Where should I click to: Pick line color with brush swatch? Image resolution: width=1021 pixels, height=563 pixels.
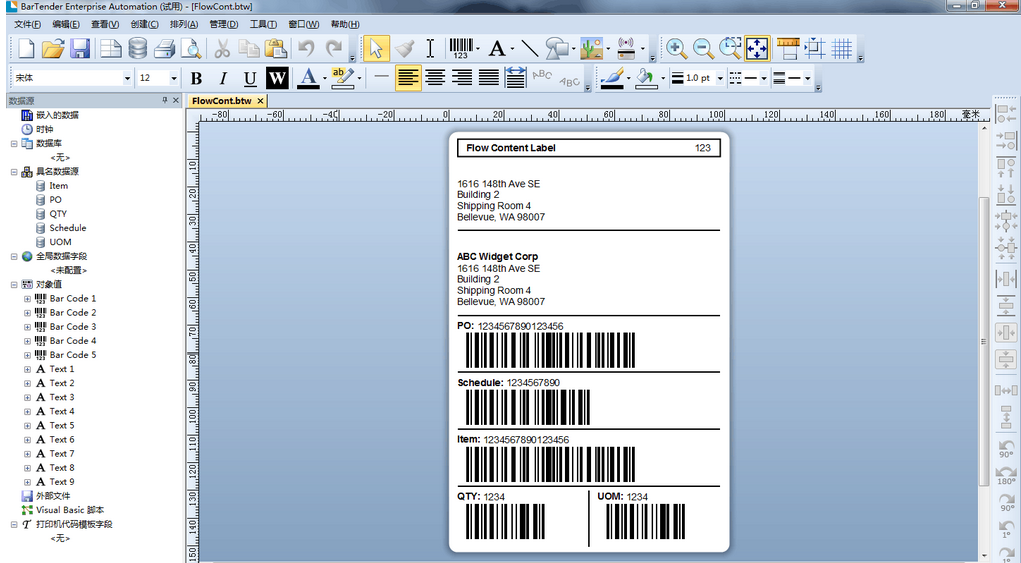(612, 78)
